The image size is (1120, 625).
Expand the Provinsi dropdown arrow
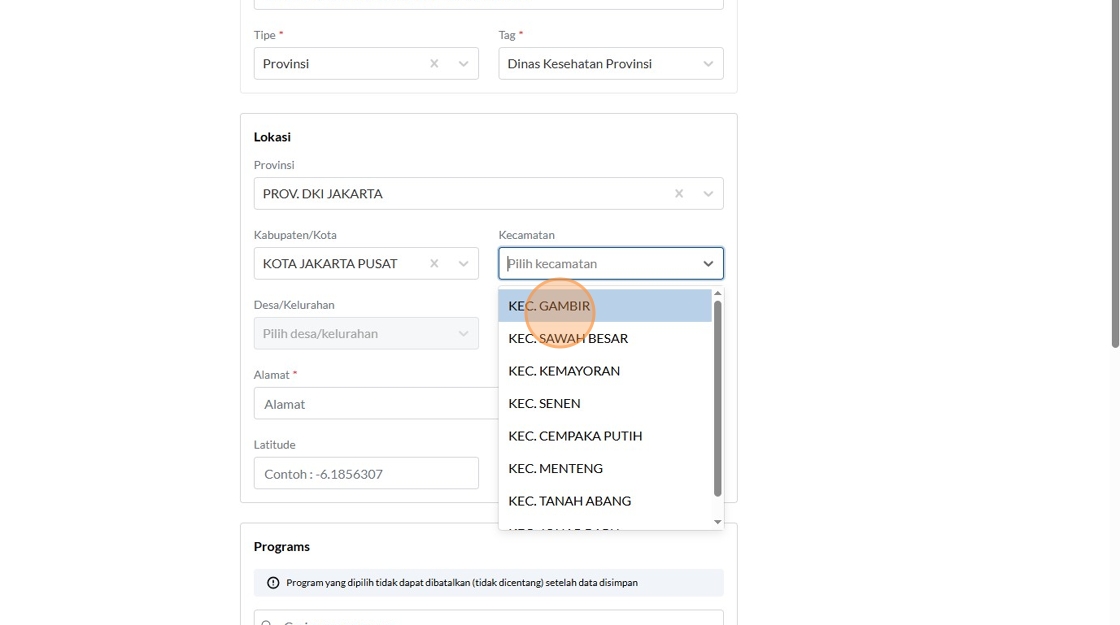708,194
